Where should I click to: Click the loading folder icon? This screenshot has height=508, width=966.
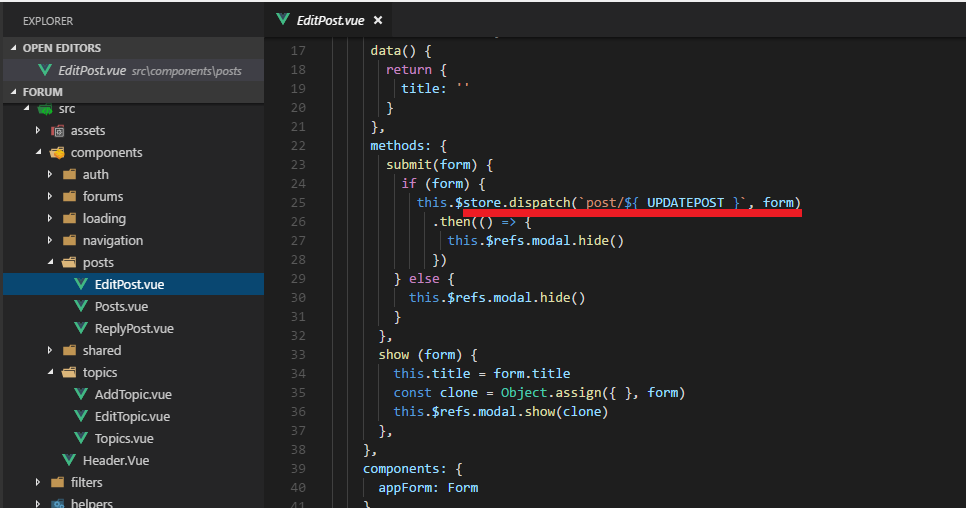[x=70, y=218]
